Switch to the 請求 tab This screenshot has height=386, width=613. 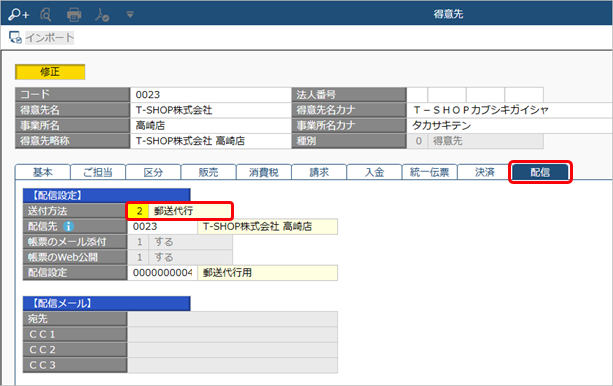[x=319, y=172]
